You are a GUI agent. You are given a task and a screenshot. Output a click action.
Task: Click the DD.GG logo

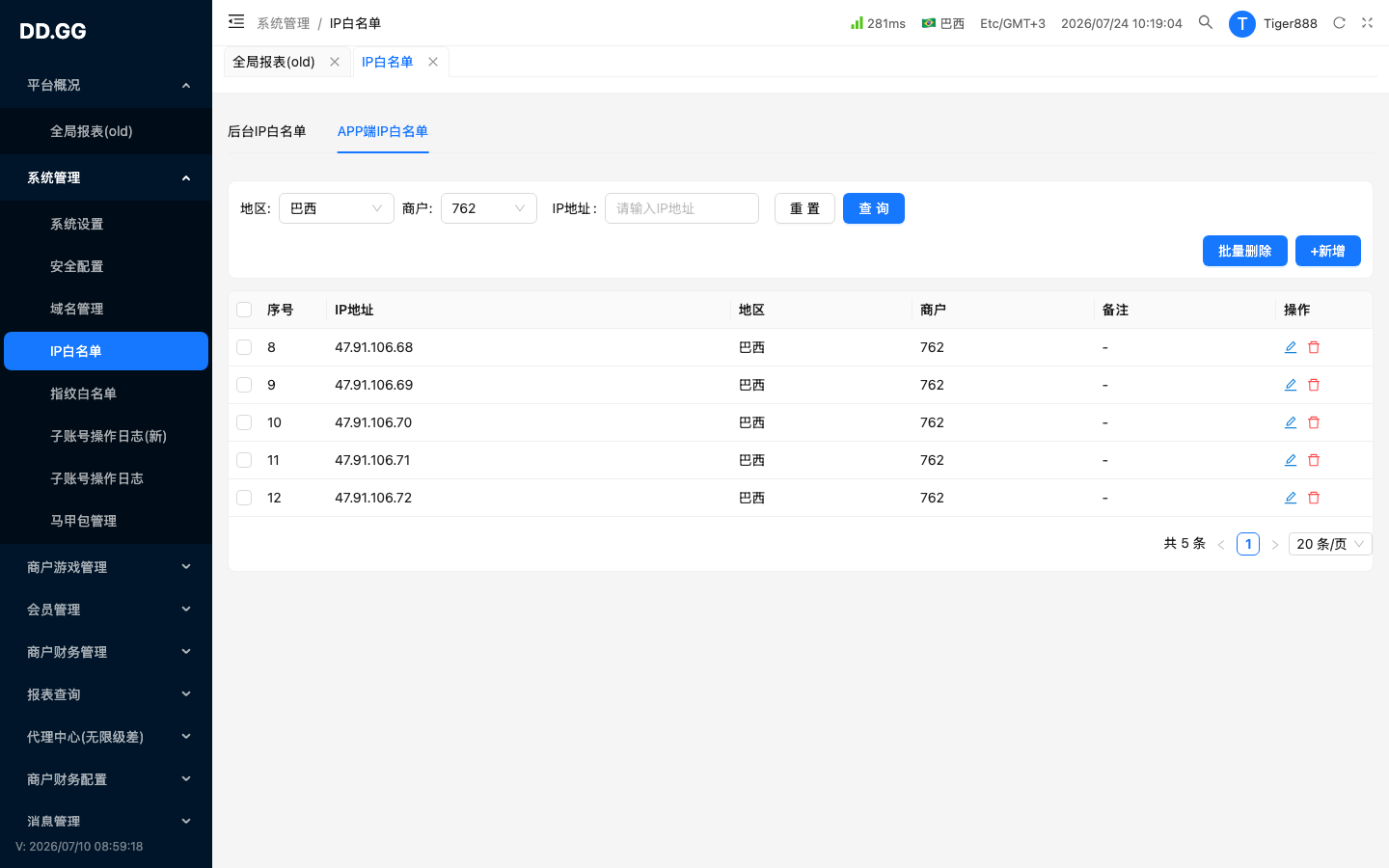pos(53,31)
